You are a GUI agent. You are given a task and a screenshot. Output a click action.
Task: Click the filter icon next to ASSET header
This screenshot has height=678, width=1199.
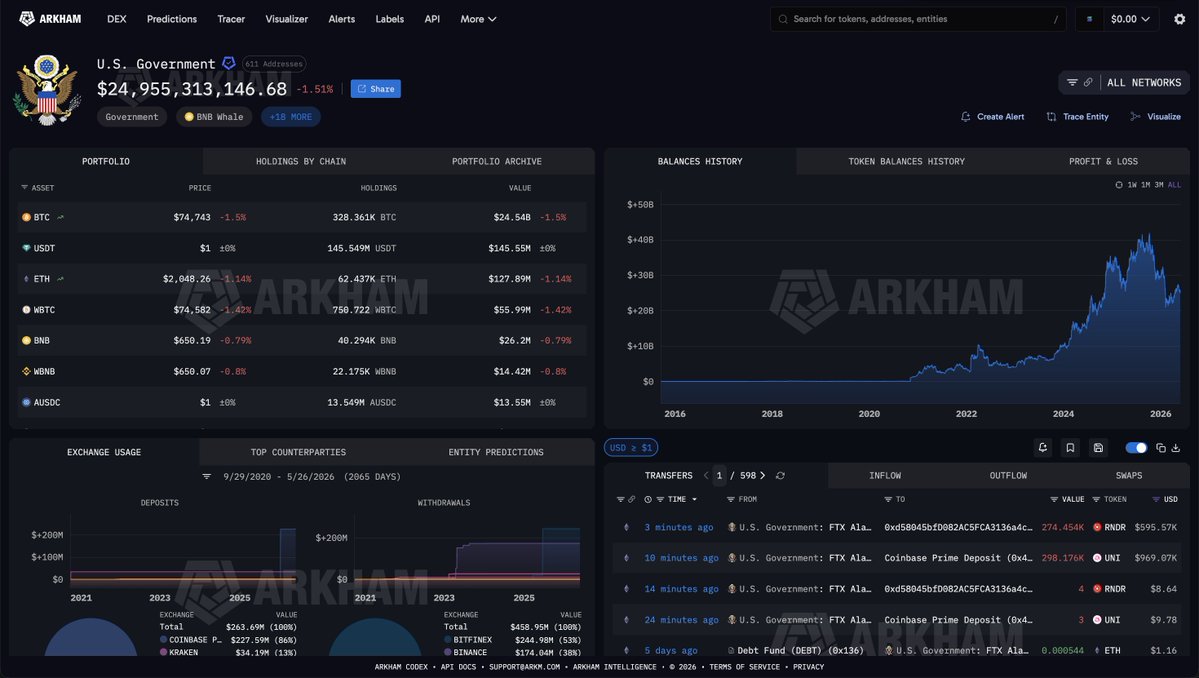pos(24,187)
